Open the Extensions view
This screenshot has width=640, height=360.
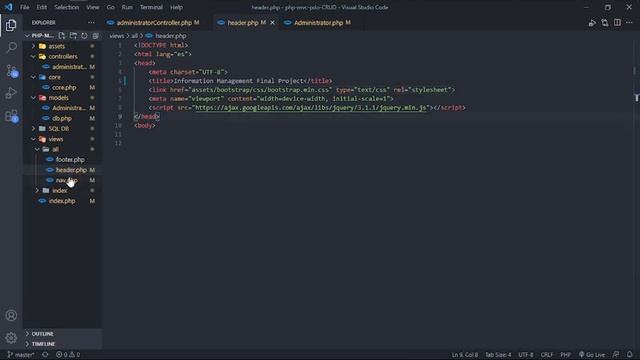point(11,116)
